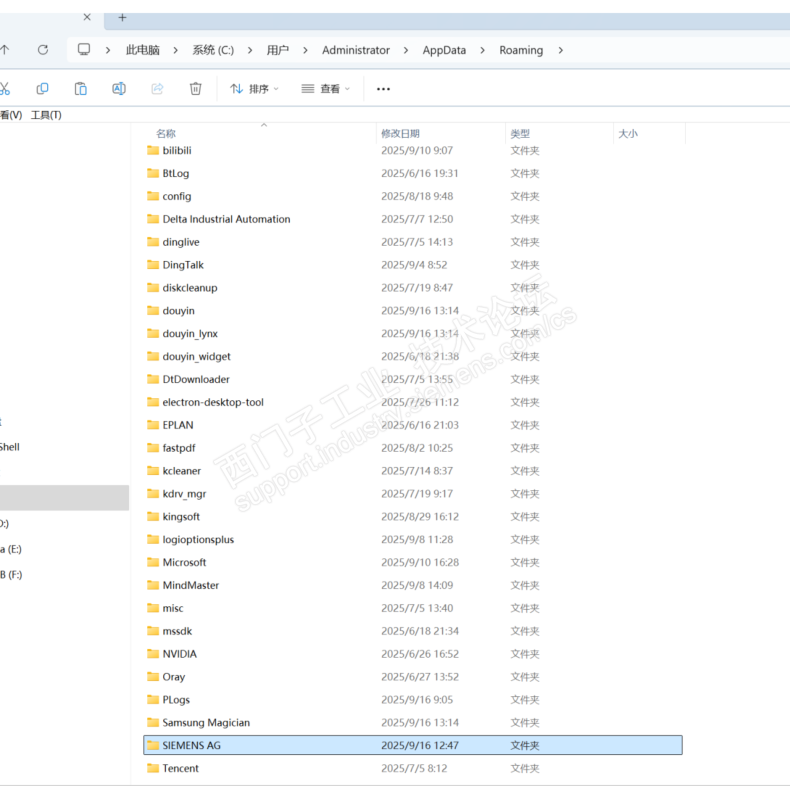Sort by 大小 column header
Viewport: 790px width, 786px height.
(628, 134)
